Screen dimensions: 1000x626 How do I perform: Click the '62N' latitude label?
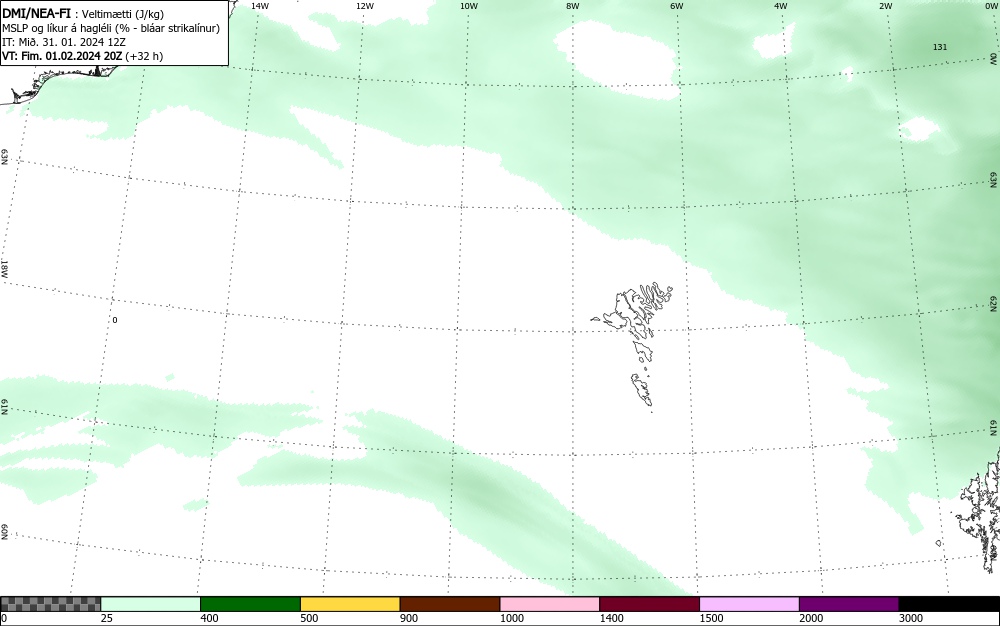tap(993, 303)
